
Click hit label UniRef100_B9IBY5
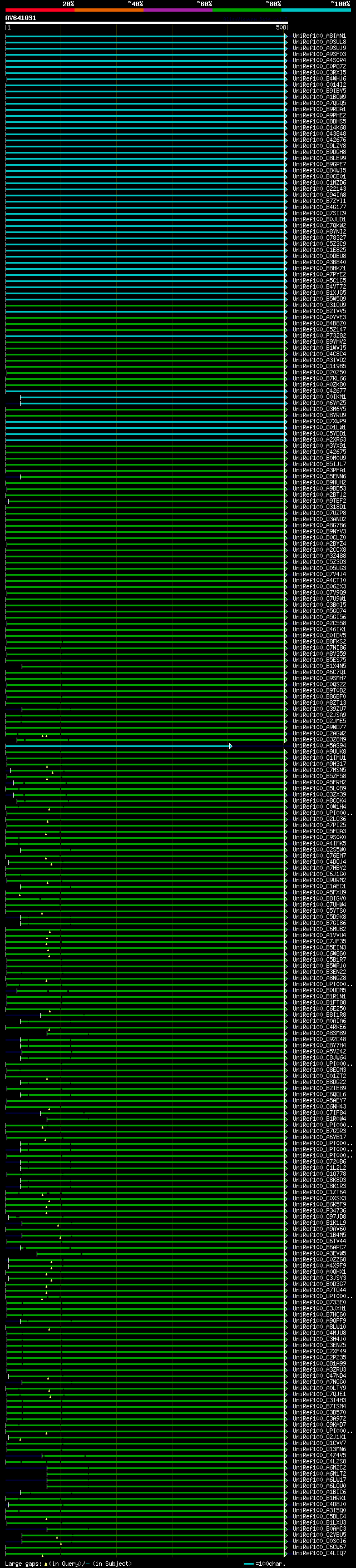pyautogui.click(x=319, y=91)
